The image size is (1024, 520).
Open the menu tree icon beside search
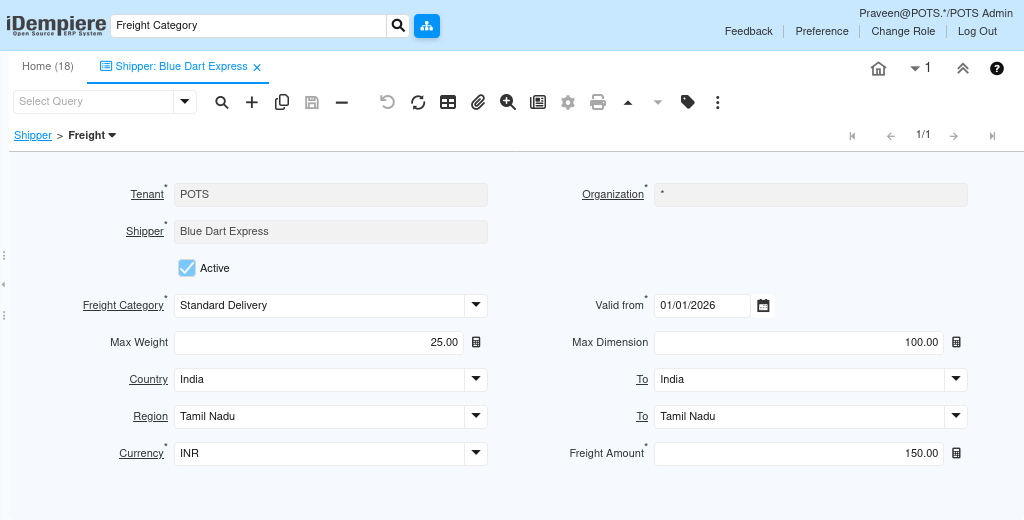[x=426, y=26]
